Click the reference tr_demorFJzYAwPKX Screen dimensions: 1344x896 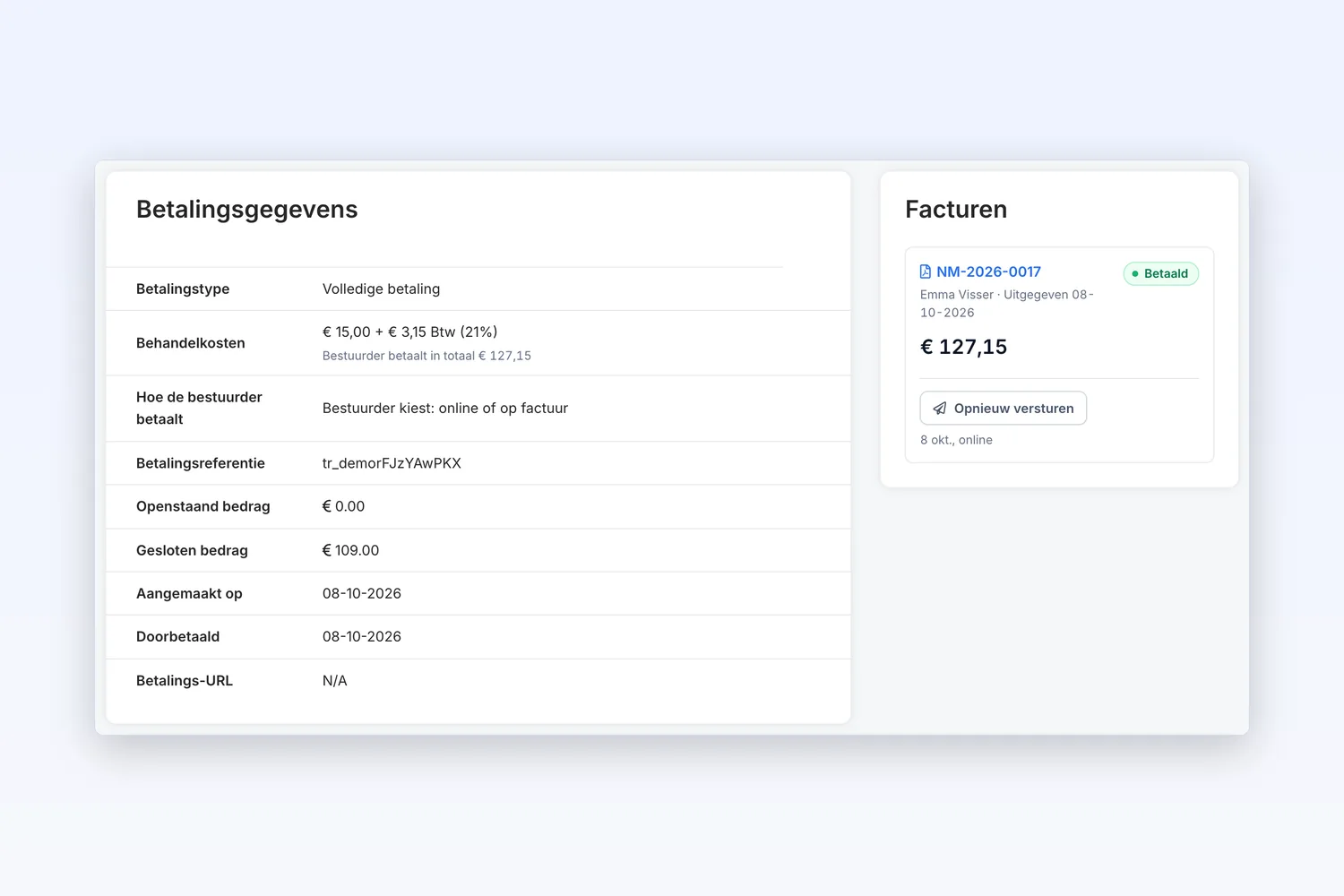392,463
